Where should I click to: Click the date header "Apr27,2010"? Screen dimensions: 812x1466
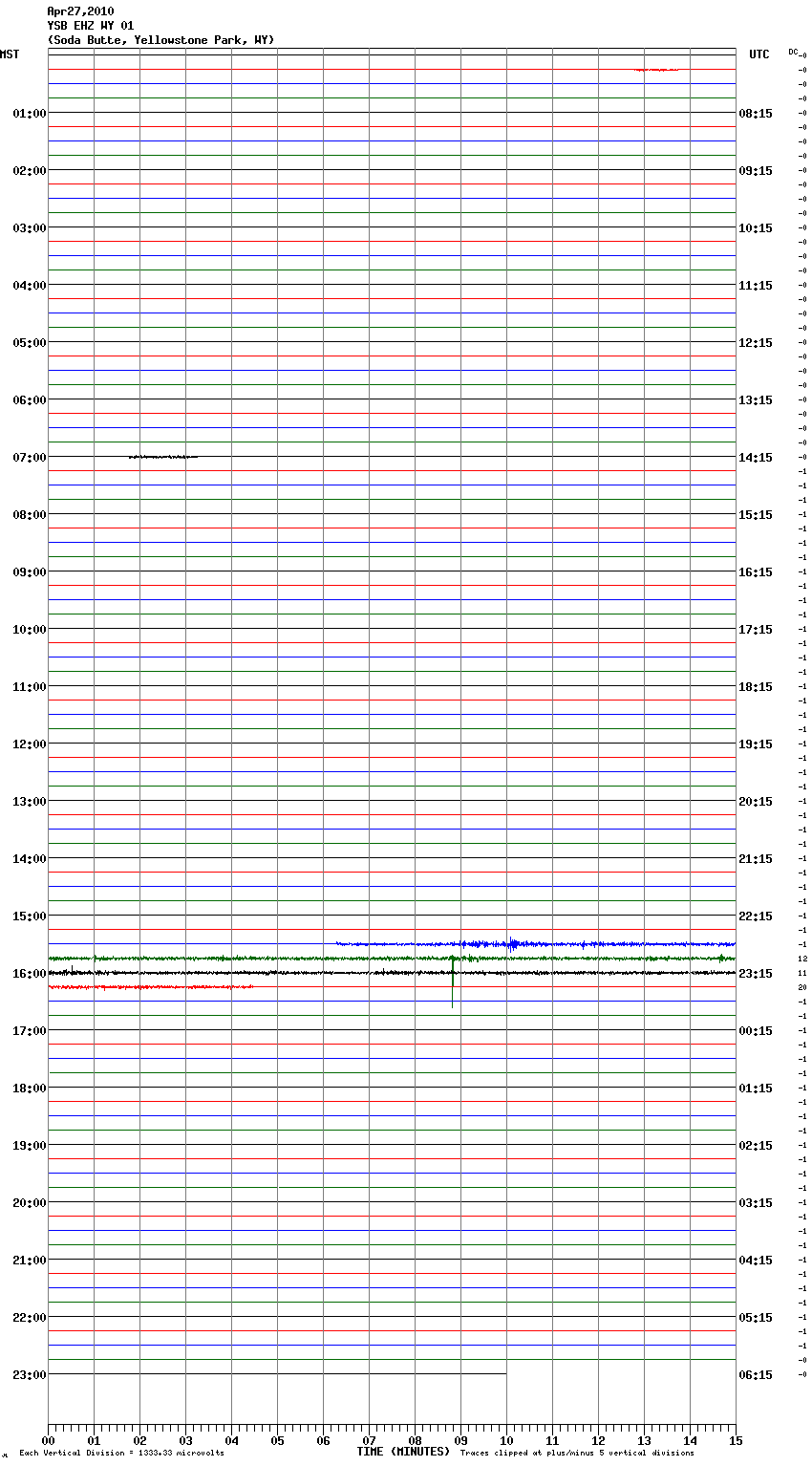80,11
